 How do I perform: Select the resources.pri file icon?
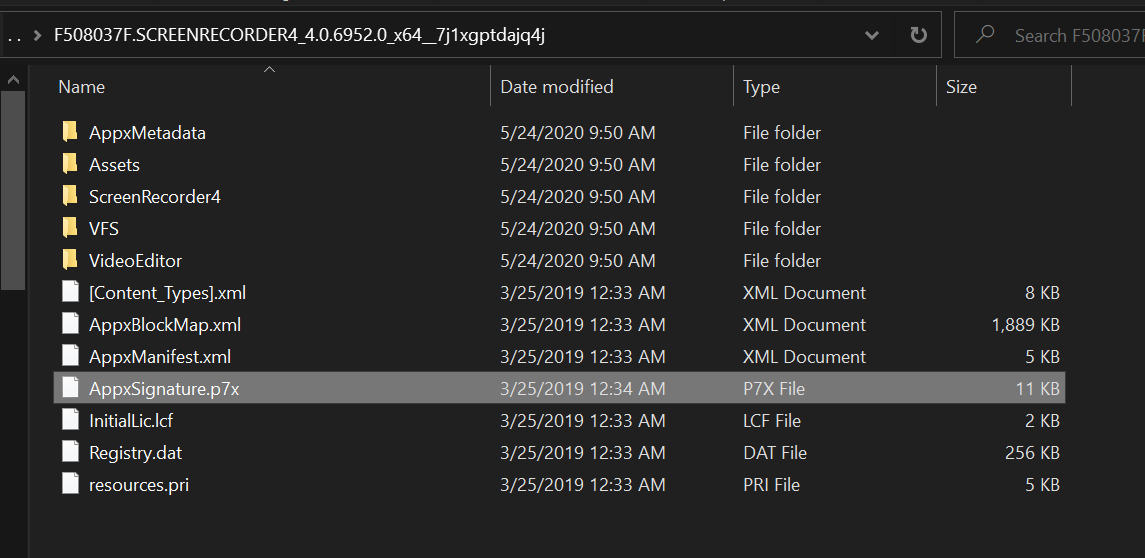point(70,484)
